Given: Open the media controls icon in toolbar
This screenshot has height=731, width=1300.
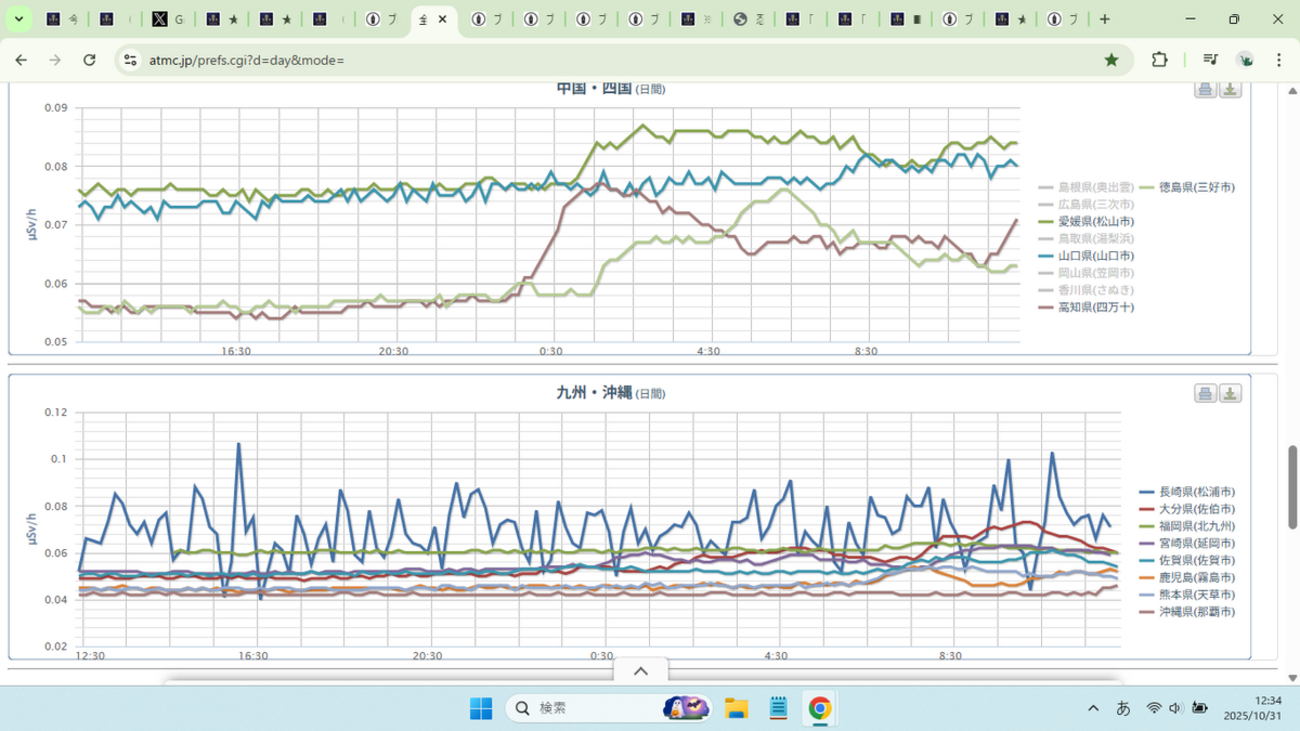Looking at the screenshot, I should pyautogui.click(x=1210, y=60).
